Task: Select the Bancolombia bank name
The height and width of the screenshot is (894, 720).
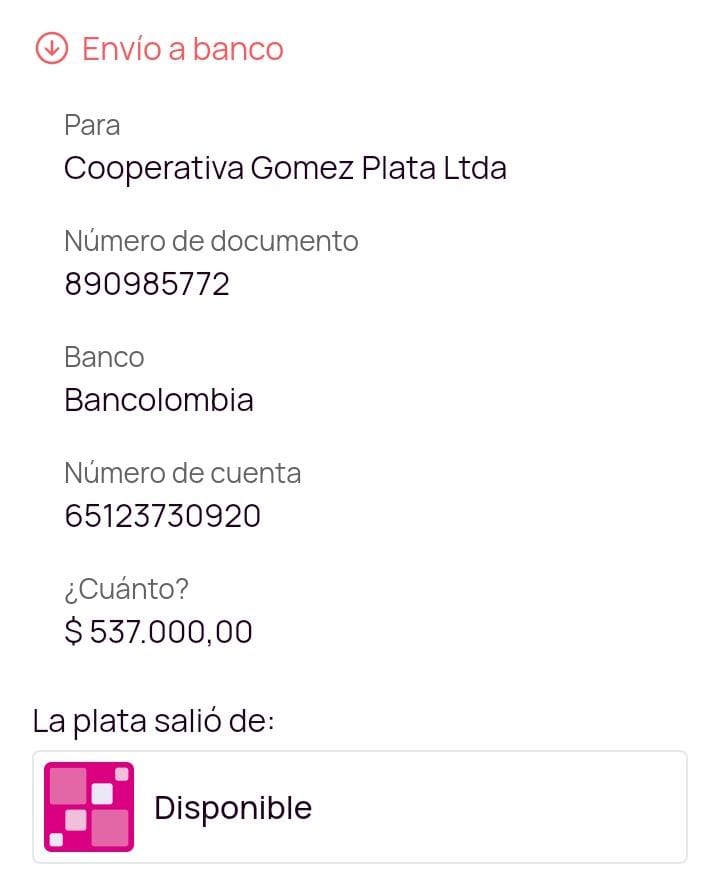Action: pos(159,400)
